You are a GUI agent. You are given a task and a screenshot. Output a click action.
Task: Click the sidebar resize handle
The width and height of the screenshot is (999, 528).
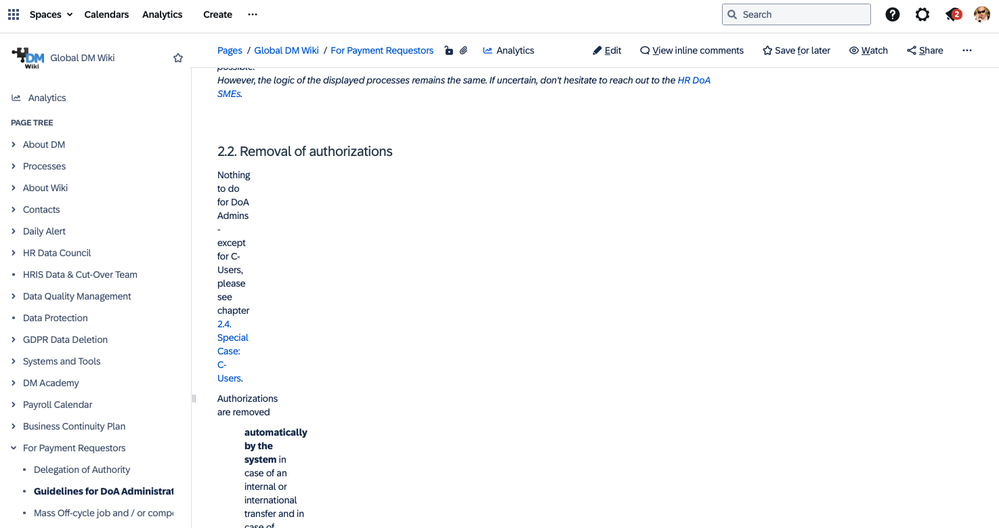pyautogui.click(x=194, y=399)
